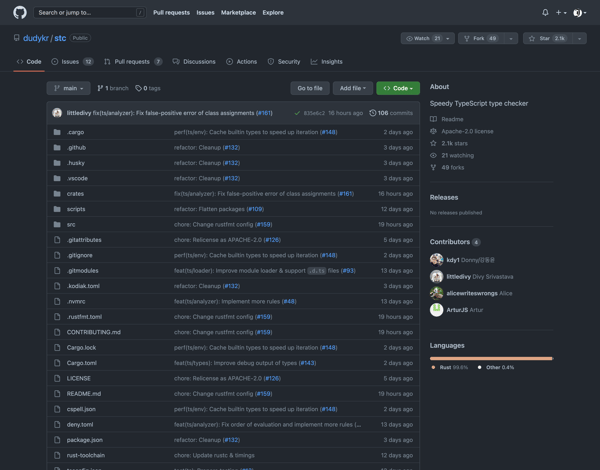Select the Code tab
The image size is (600, 470).
[29, 62]
